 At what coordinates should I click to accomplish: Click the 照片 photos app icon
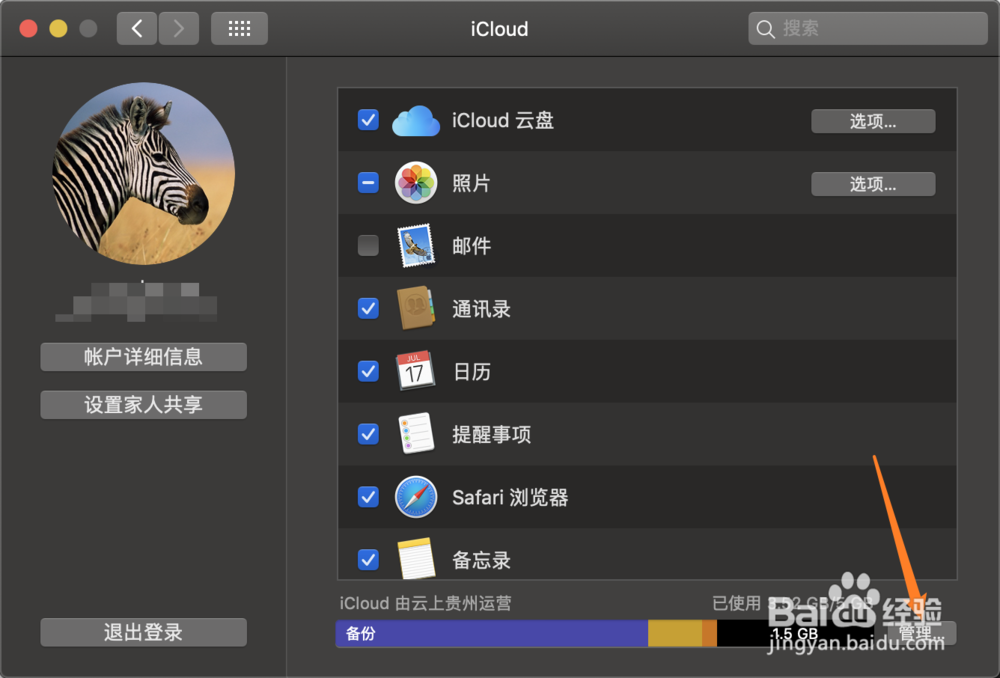click(416, 183)
